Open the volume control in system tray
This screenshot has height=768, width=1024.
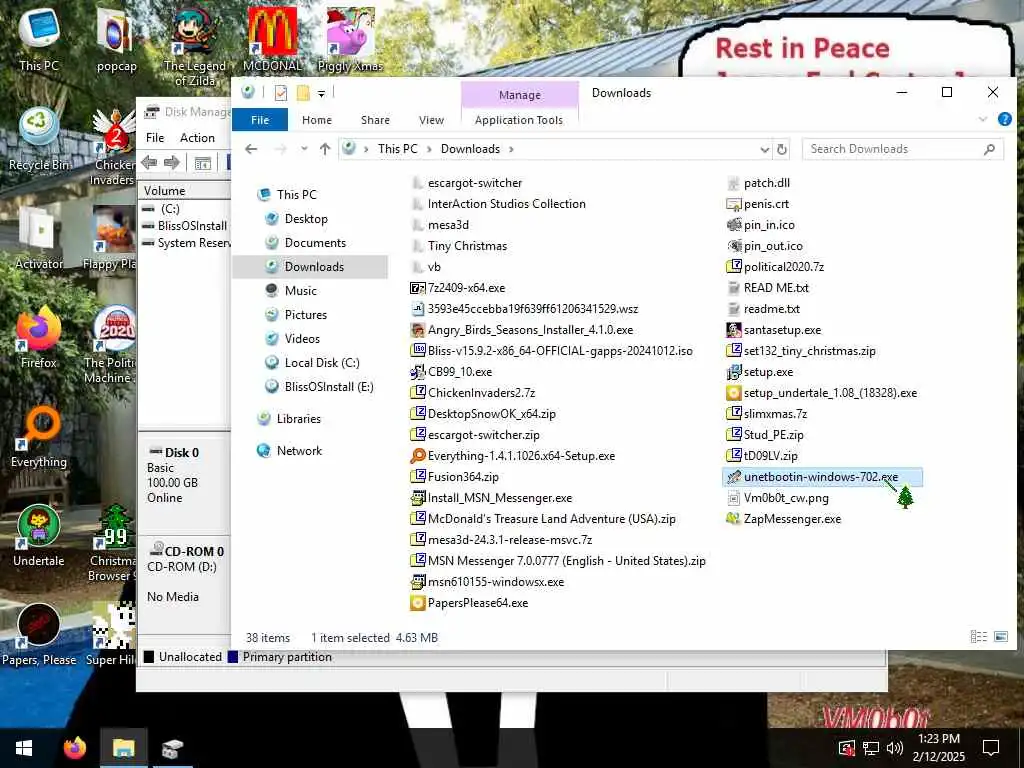895,748
